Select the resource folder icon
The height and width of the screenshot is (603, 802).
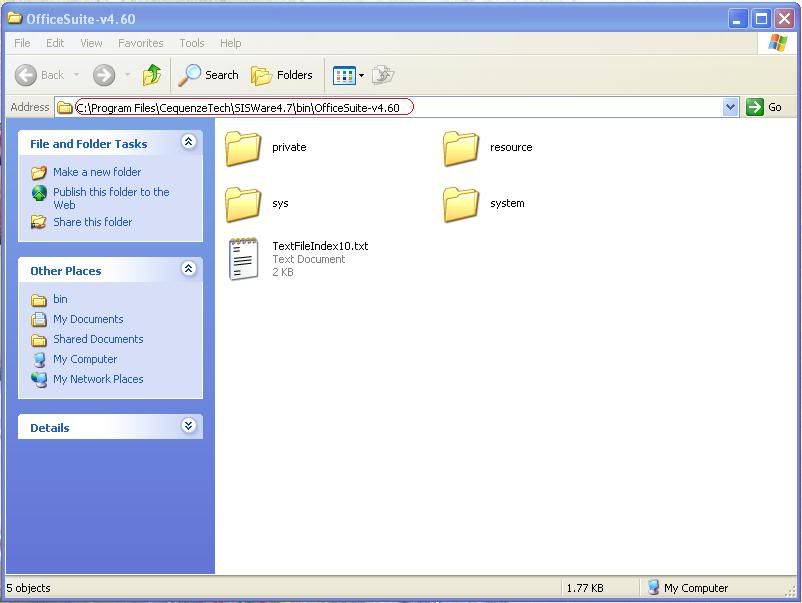[461, 148]
